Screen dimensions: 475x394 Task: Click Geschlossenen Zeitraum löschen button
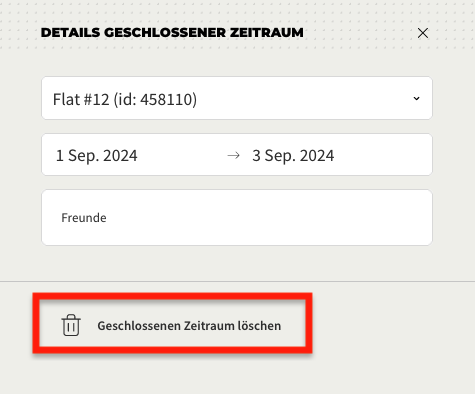(172, 323)
